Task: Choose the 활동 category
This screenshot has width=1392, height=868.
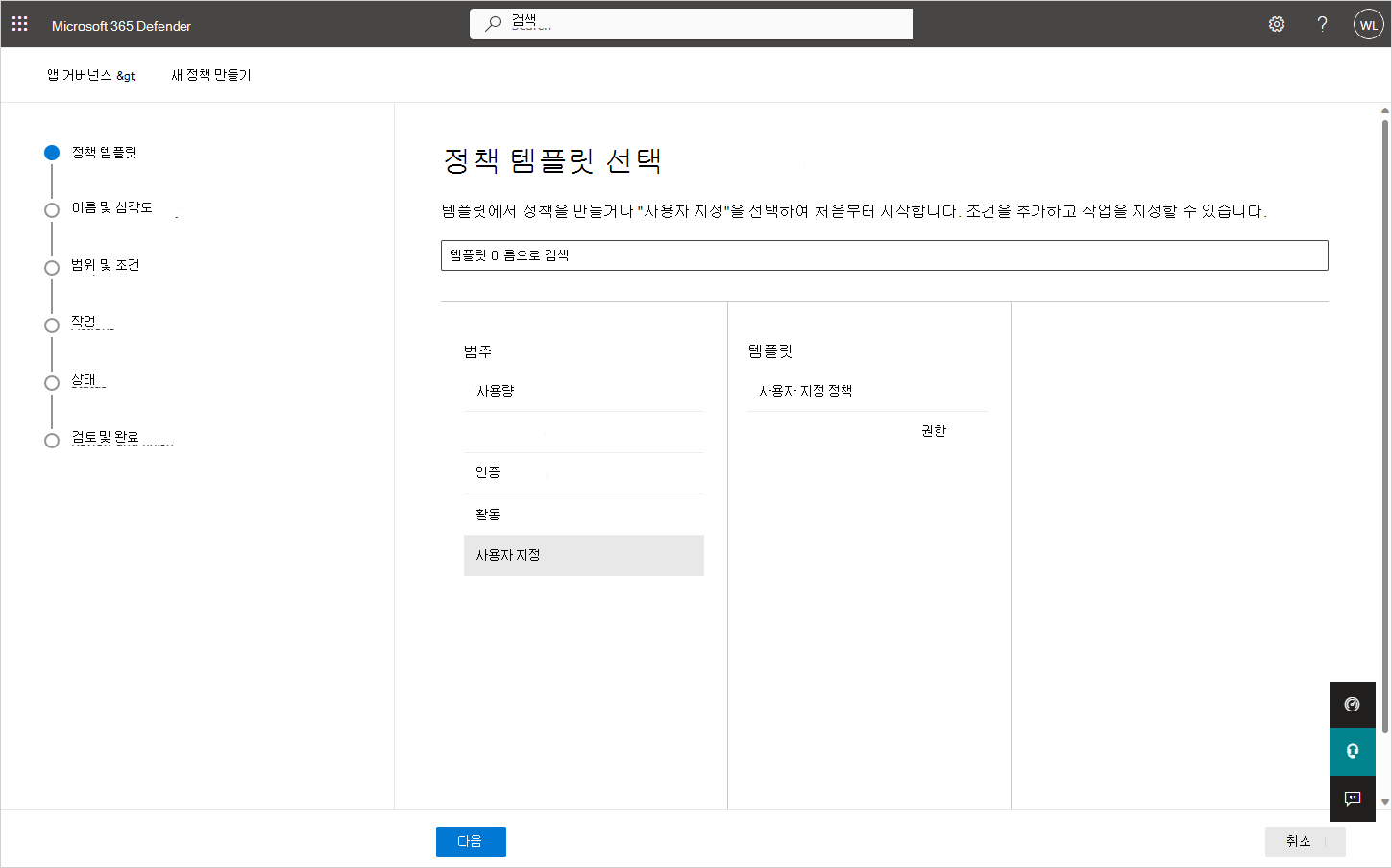Action: coord(583,515)
